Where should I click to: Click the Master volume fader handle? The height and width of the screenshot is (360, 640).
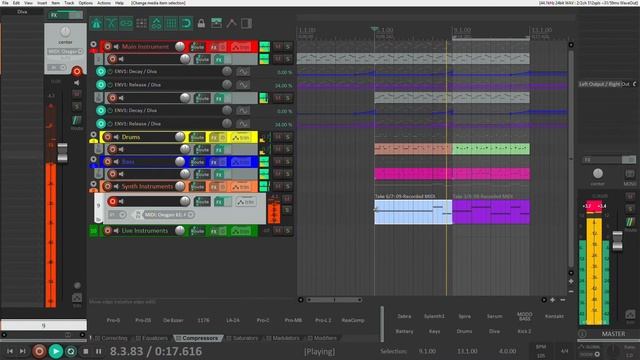pos(618,241)
